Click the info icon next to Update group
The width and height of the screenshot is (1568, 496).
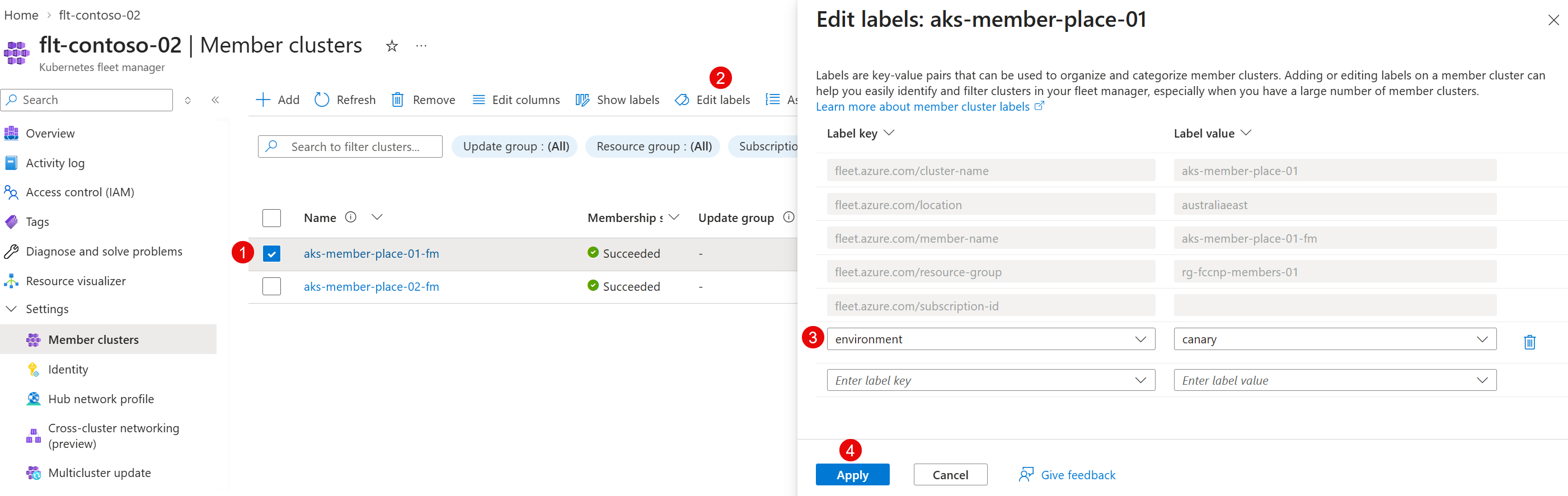pos(789,218)
